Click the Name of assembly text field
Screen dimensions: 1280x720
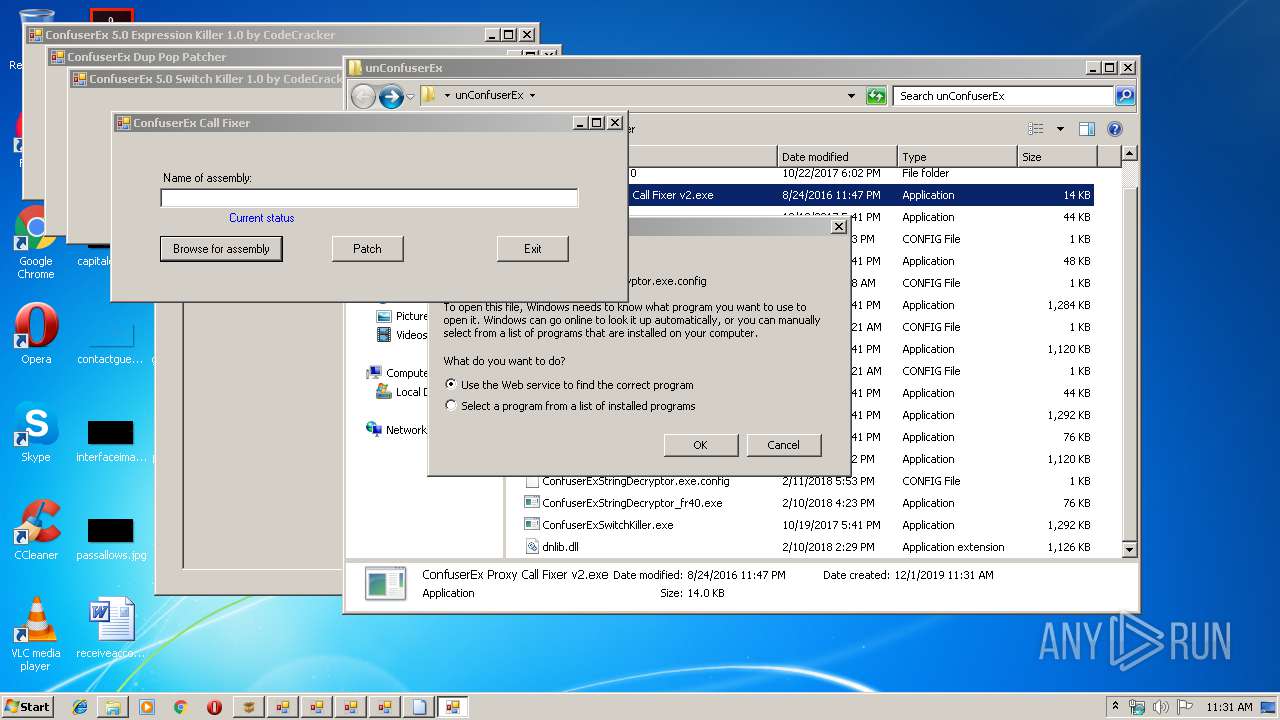[369, 198]
